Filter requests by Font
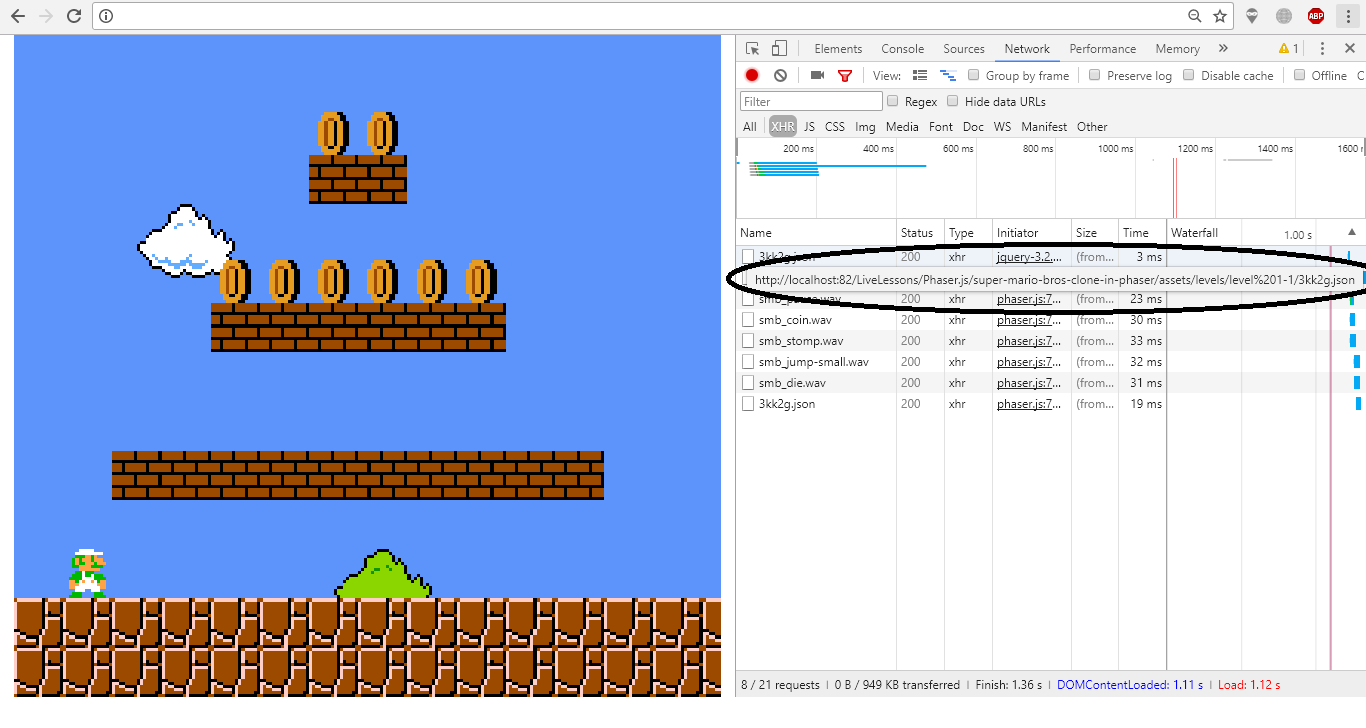The width and height of the screenshot is (1366, 728). 941,127
